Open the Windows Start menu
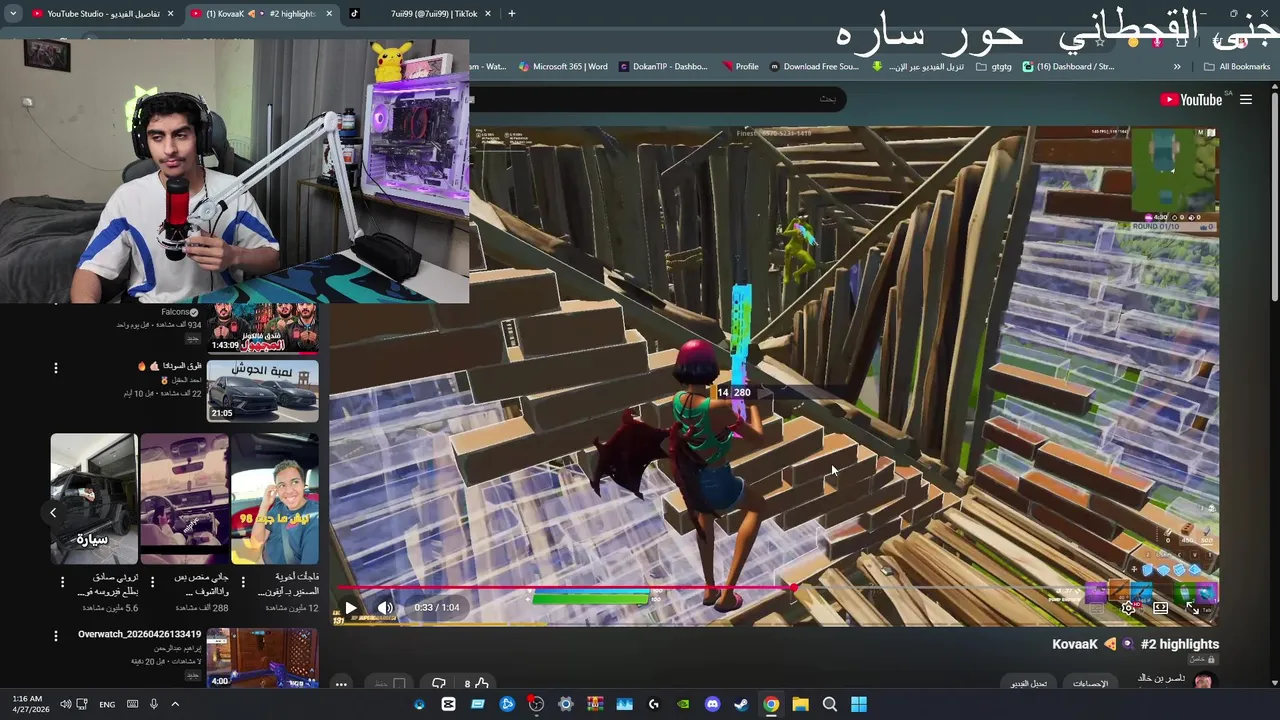The width and height of the screenshot is (1280, 720). (859, 704)
